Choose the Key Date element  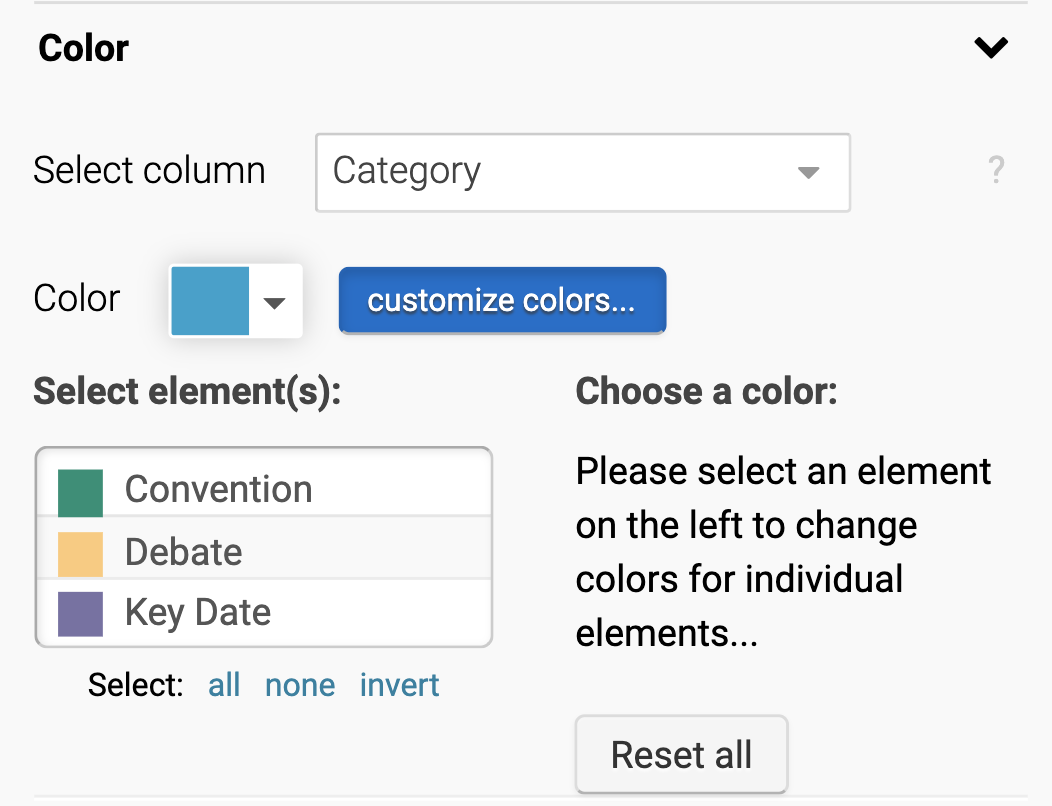tap(198, 612)
